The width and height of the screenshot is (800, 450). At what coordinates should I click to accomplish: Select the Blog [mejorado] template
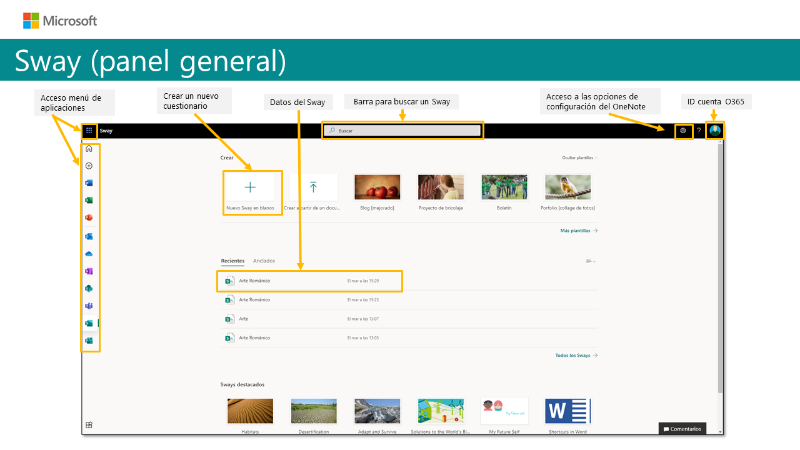377,192
